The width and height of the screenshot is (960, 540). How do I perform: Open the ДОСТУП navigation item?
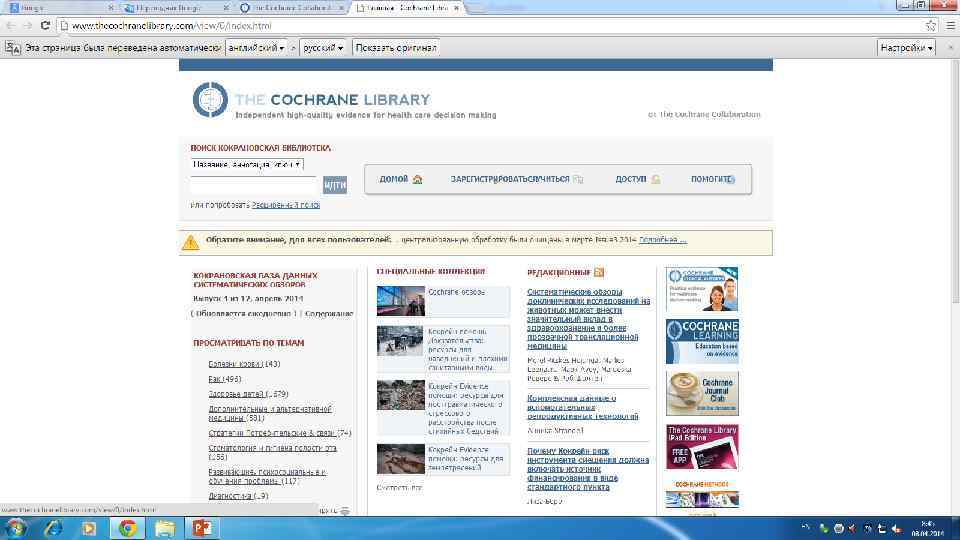(x=631, y=179)
